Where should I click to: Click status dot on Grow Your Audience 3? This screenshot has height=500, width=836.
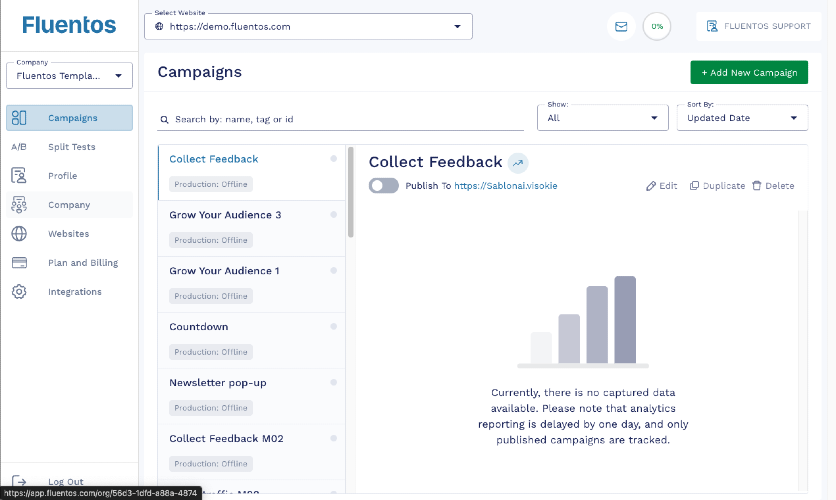(333, 214)
